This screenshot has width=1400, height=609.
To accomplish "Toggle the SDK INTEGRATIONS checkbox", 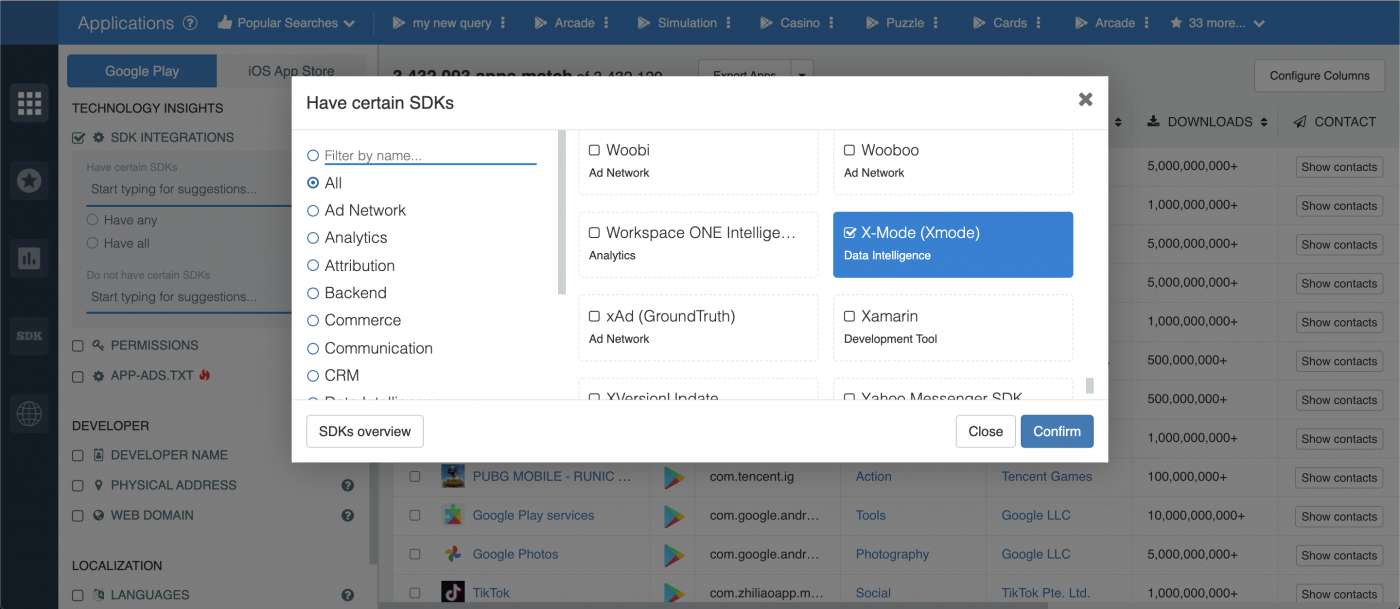I will pyautogui.click(x=78, y=138).
